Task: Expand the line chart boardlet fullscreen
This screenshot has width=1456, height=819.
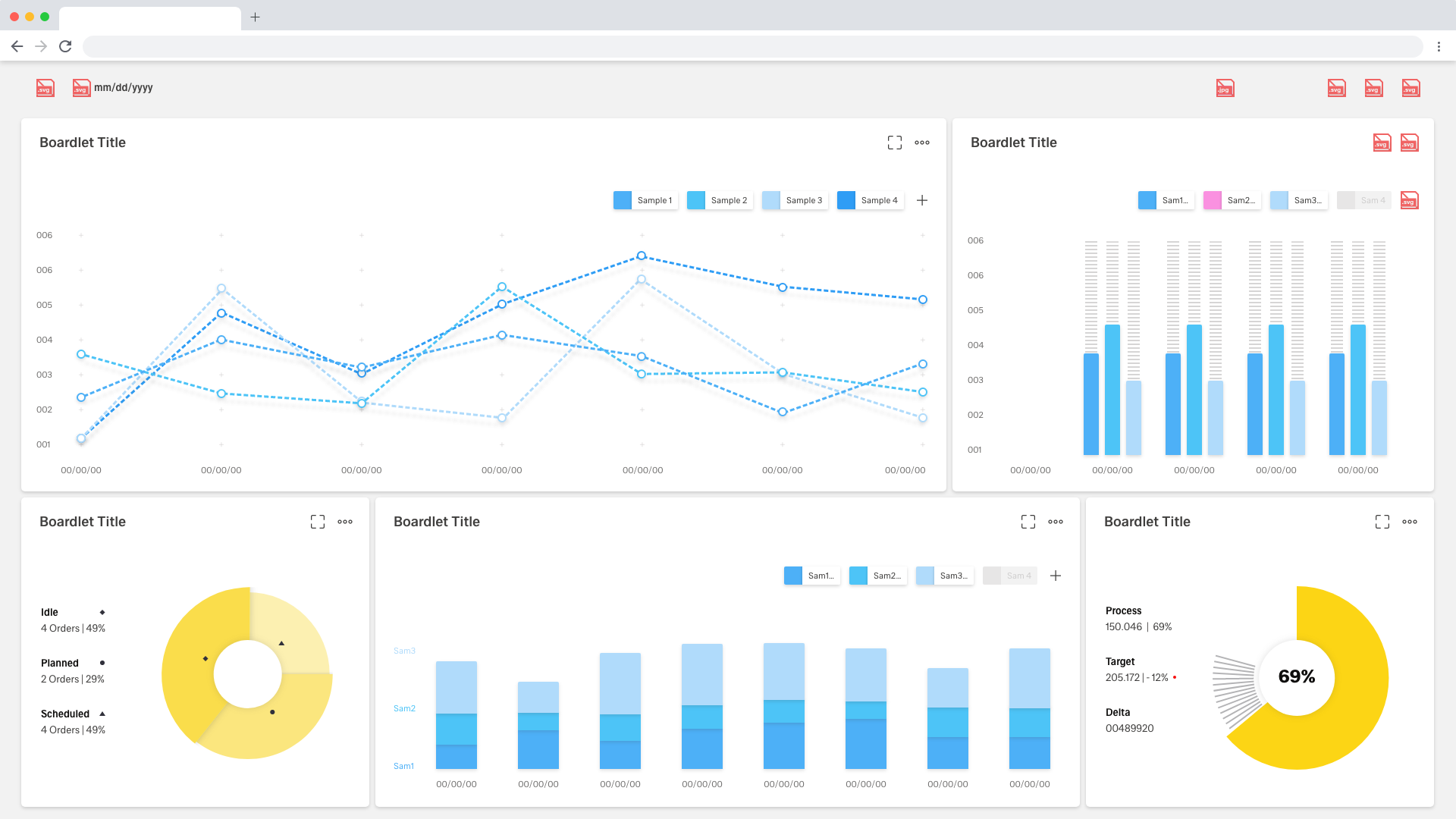Action: (x=895, y=143)
